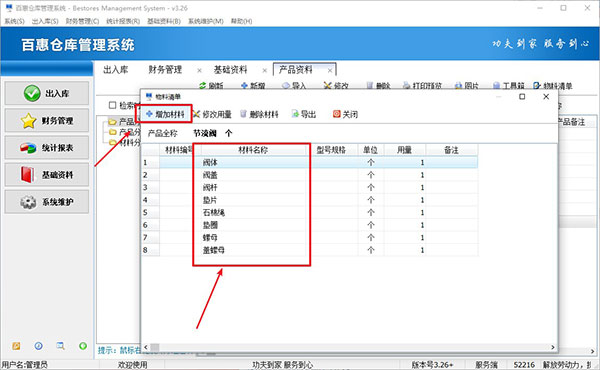The image size is (600, 370).
Task: Click the dialog horizontal scrollbar left arrow
Action: (x=145, y=347)
